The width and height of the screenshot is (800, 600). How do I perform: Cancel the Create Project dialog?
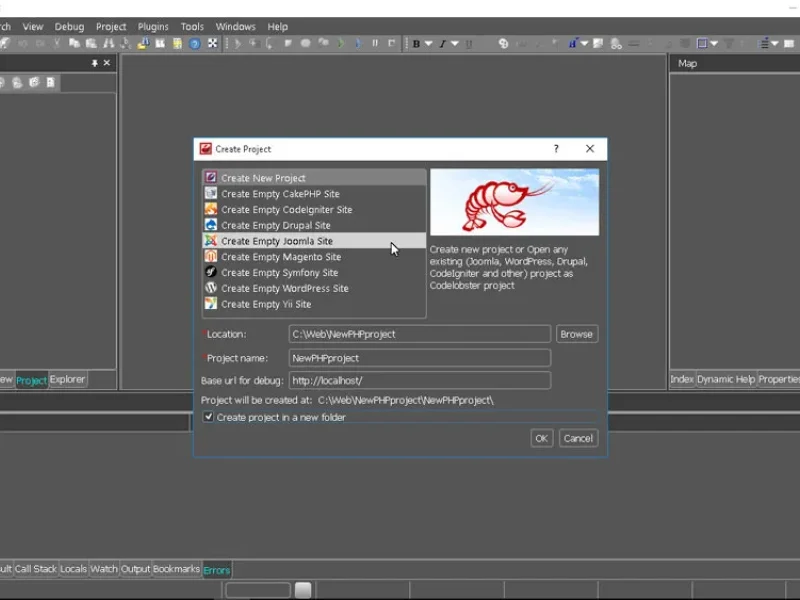[578, 438]
